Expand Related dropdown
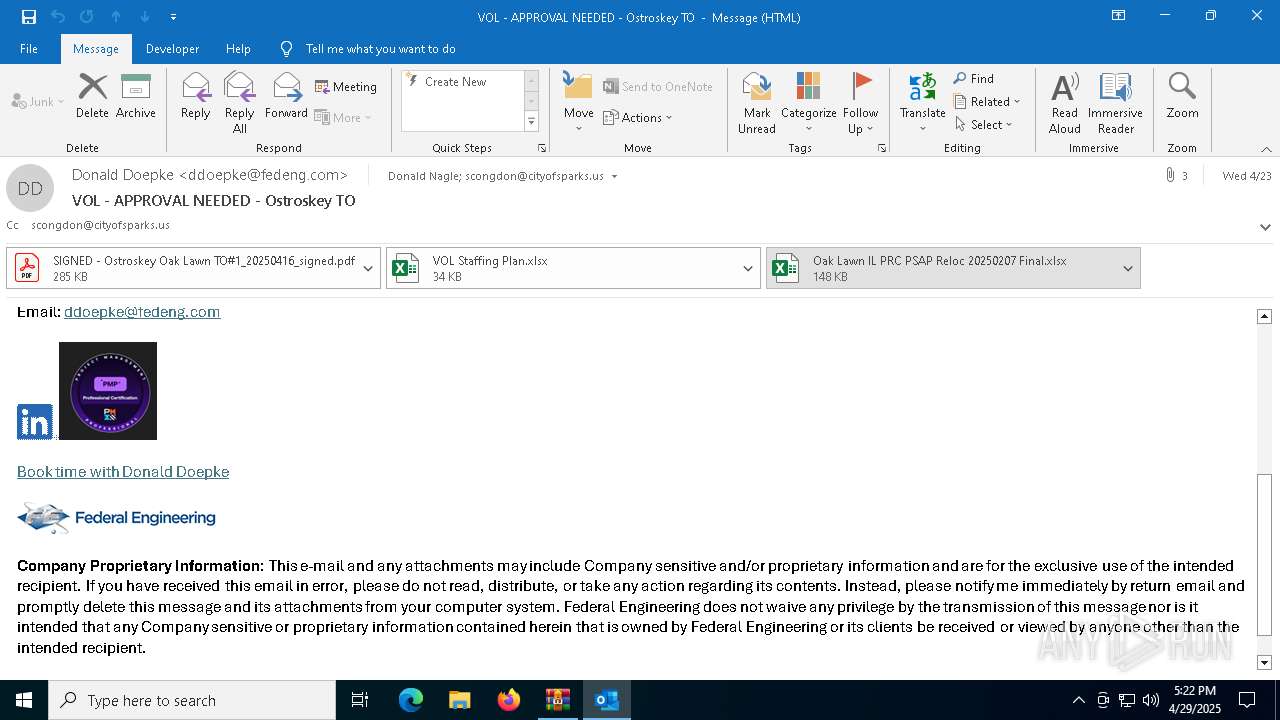This screenshot has height=720, width=1280. 987,102
